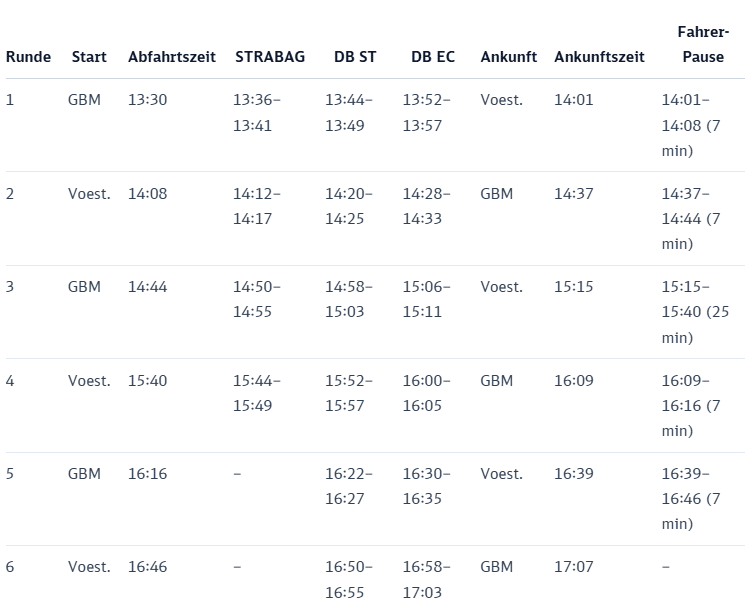Image resolution: width=747 pixels, height=615 pixels.
Task: Select round 5 row number
Action: click(x=10, y=474)
